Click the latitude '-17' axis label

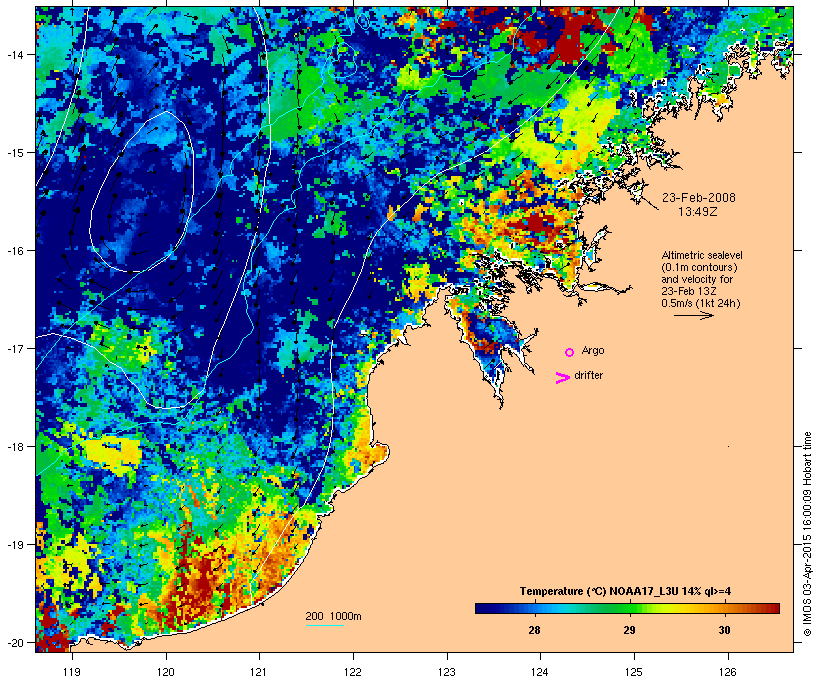[x=14, y=348]
